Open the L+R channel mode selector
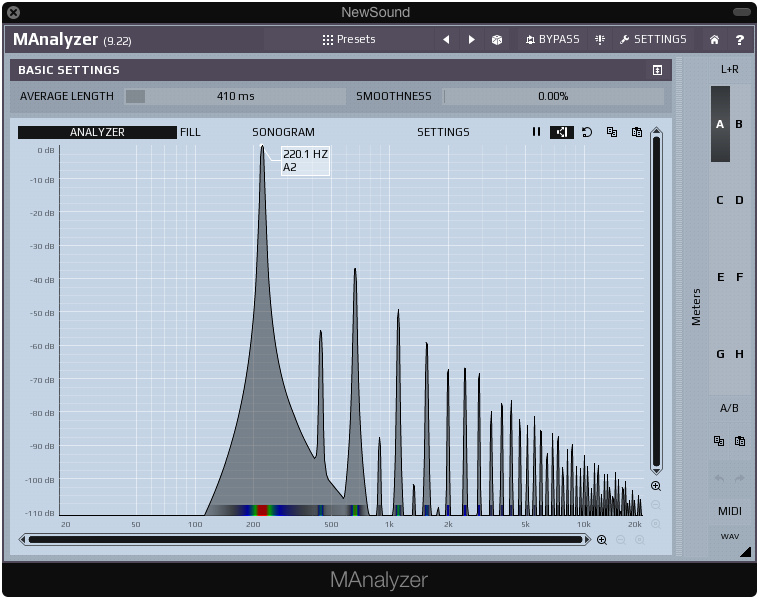Image resolution: width=759 pixels, height=599 pixels. tap(729, 69)
